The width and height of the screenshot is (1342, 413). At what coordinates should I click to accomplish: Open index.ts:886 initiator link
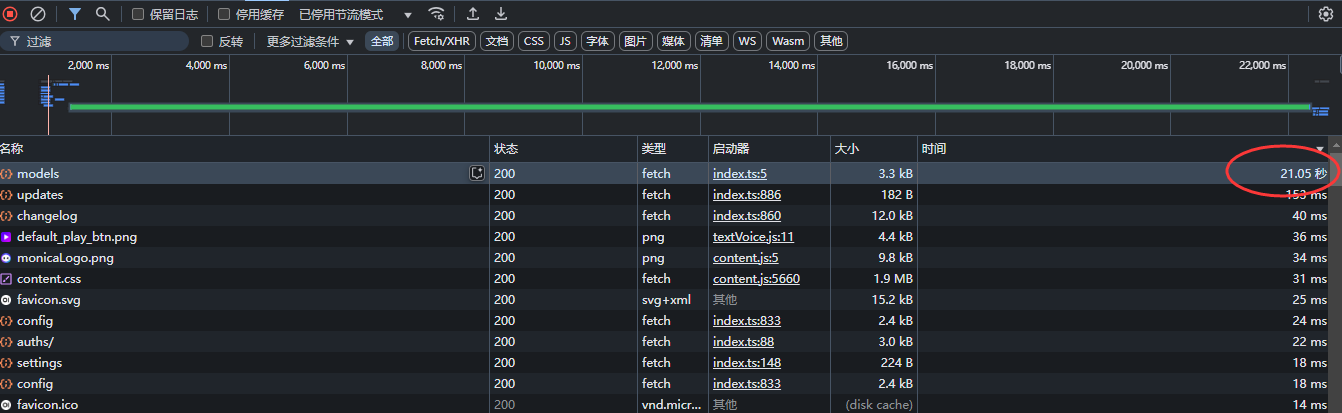[x=746, y=195]
